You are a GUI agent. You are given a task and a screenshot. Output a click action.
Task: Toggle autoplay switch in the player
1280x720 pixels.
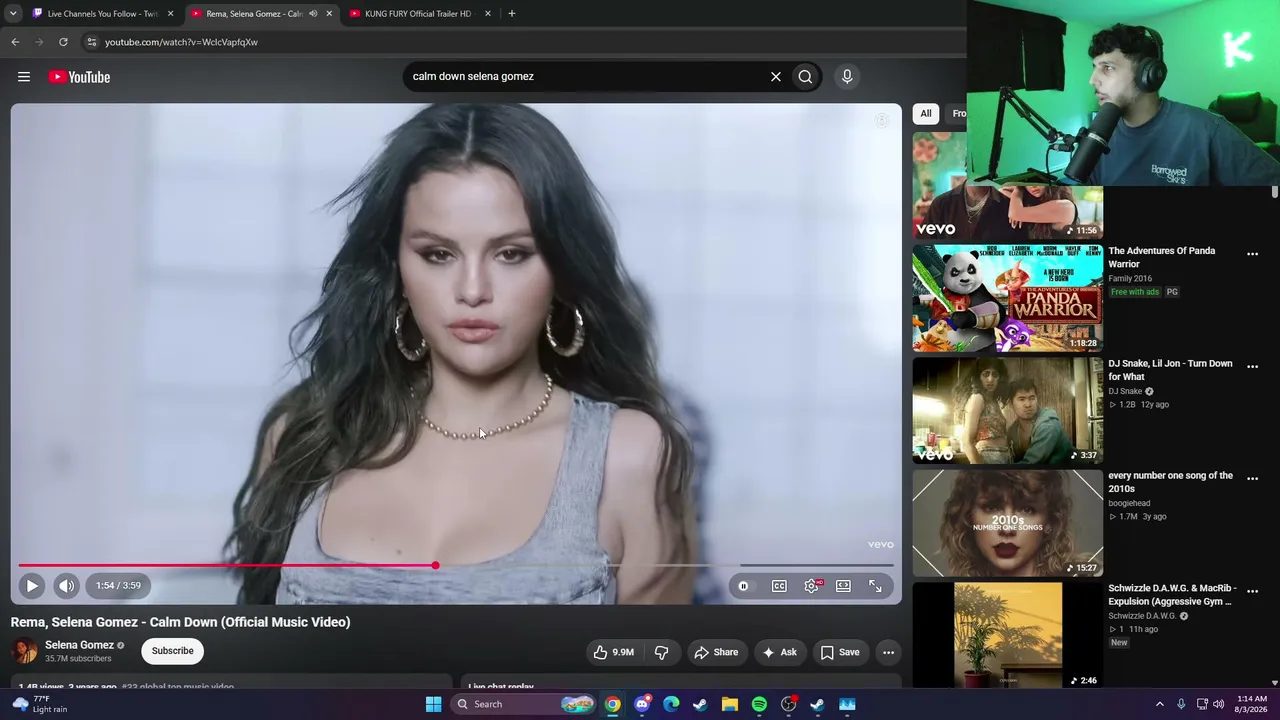(x=743, y=586)
